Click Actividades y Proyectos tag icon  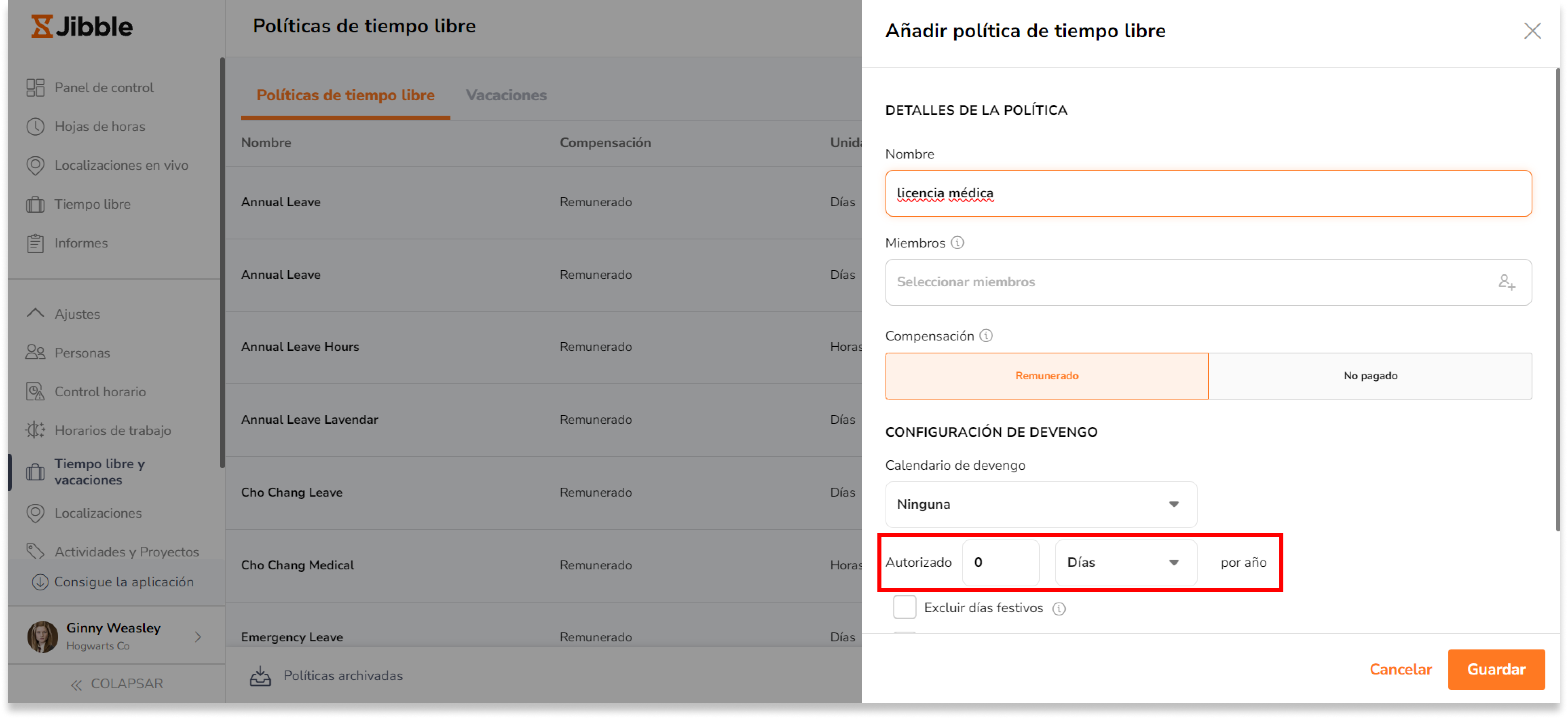35,552
